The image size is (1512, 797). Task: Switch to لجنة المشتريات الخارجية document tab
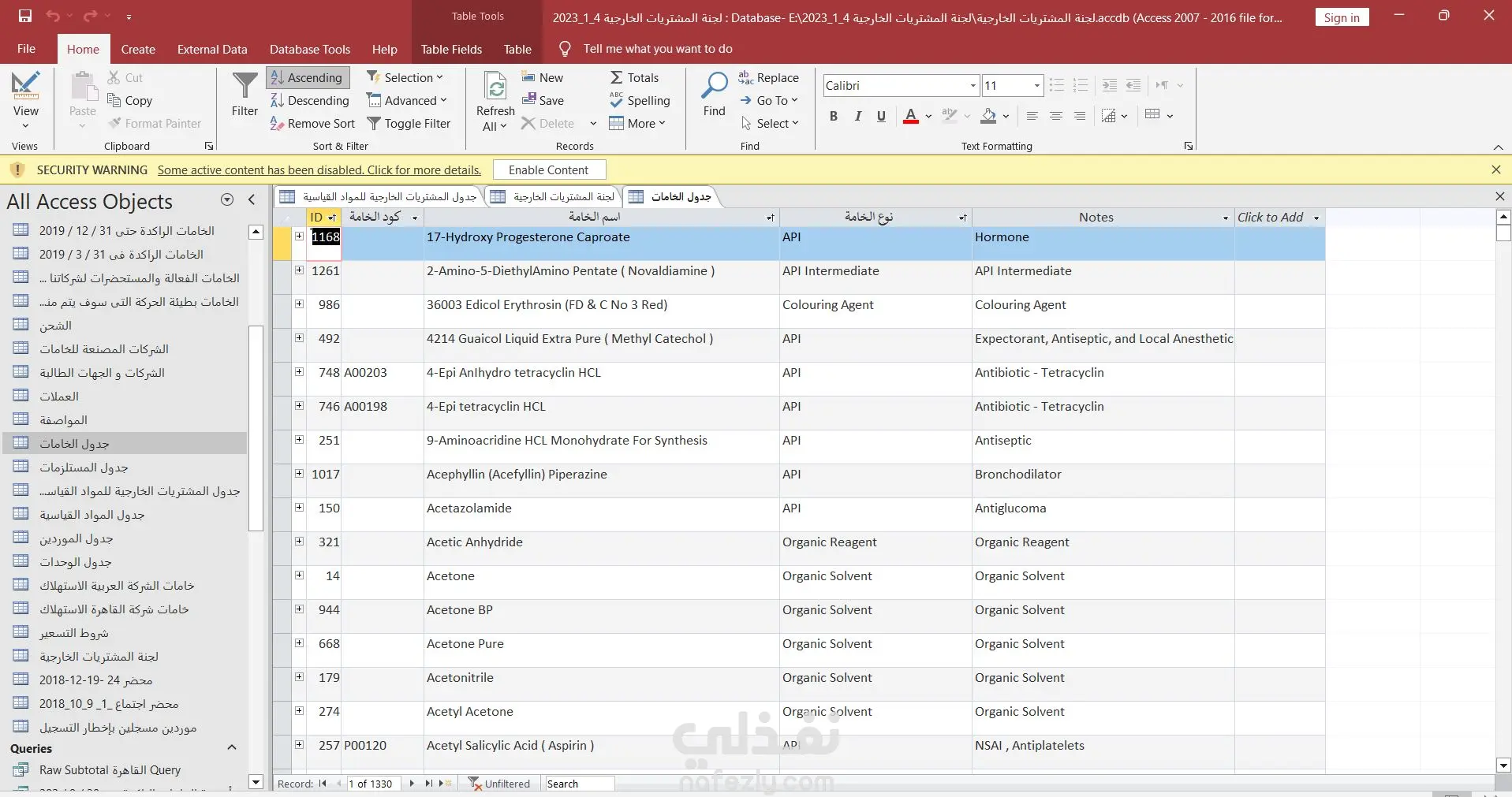(554, 196)
